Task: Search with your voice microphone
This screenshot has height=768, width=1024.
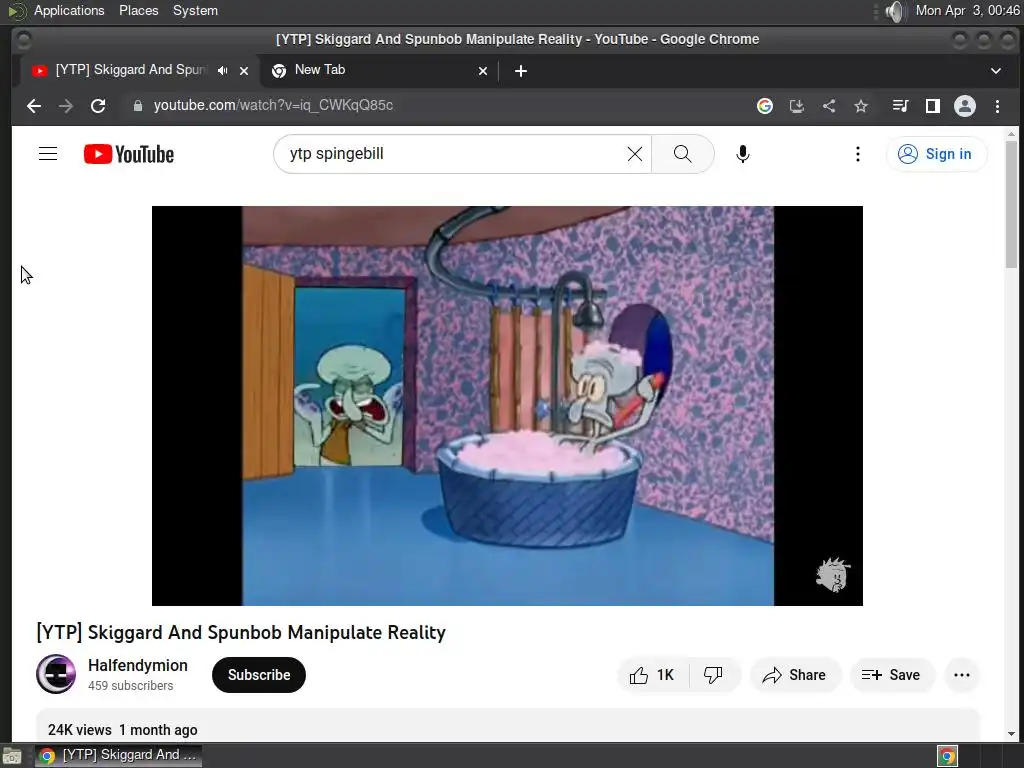Action: tap(743, 154)
